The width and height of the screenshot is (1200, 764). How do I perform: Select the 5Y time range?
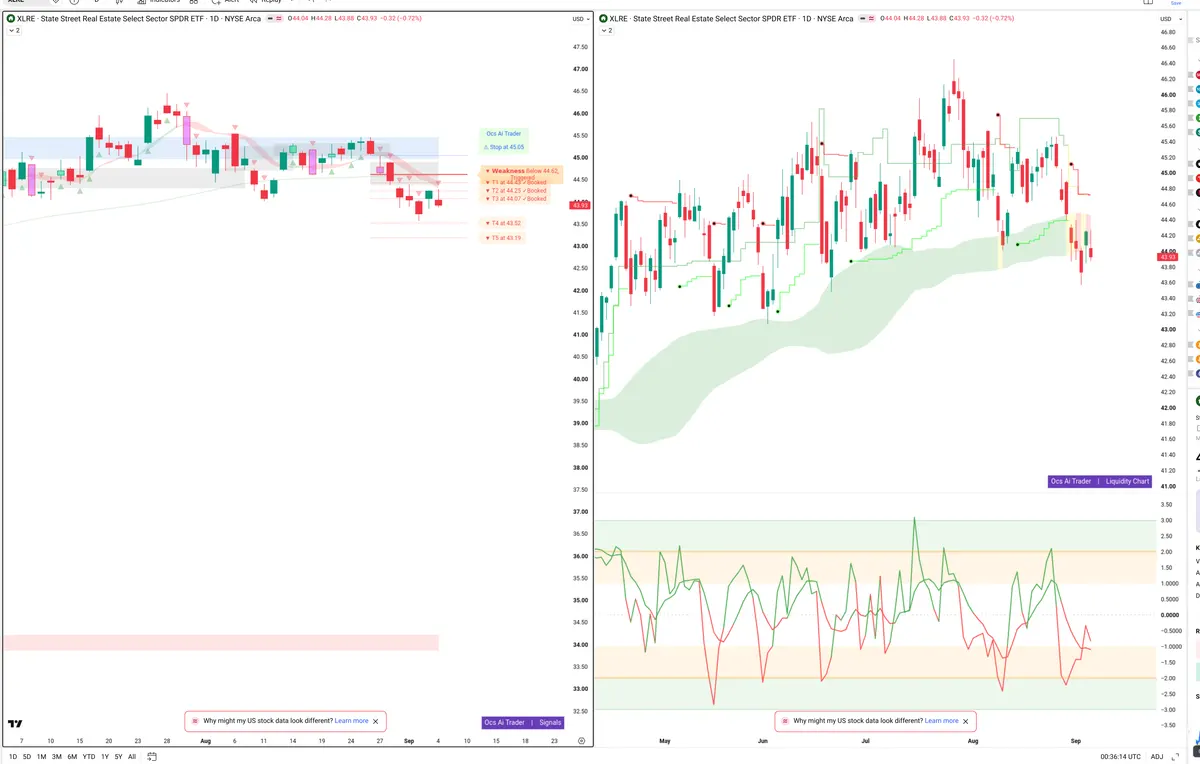pyautogui.click(x=118, y=757)
